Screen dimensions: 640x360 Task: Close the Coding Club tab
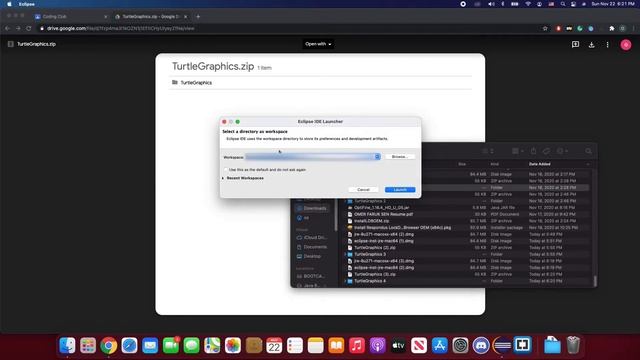tap(105, 17)
